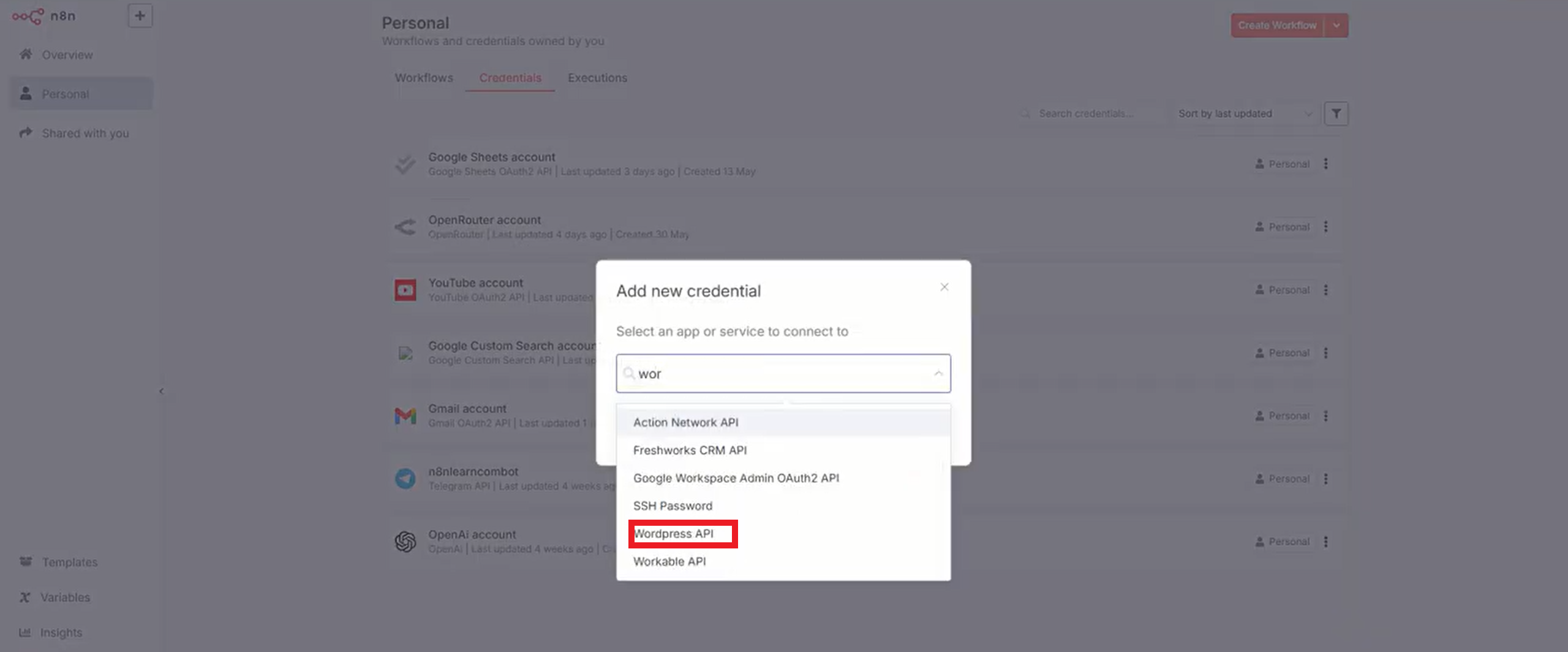The width and height of the screenshot is (1568, 652).
Task: Open the Sort by last updated dropdown
Action: point(1243,114)
